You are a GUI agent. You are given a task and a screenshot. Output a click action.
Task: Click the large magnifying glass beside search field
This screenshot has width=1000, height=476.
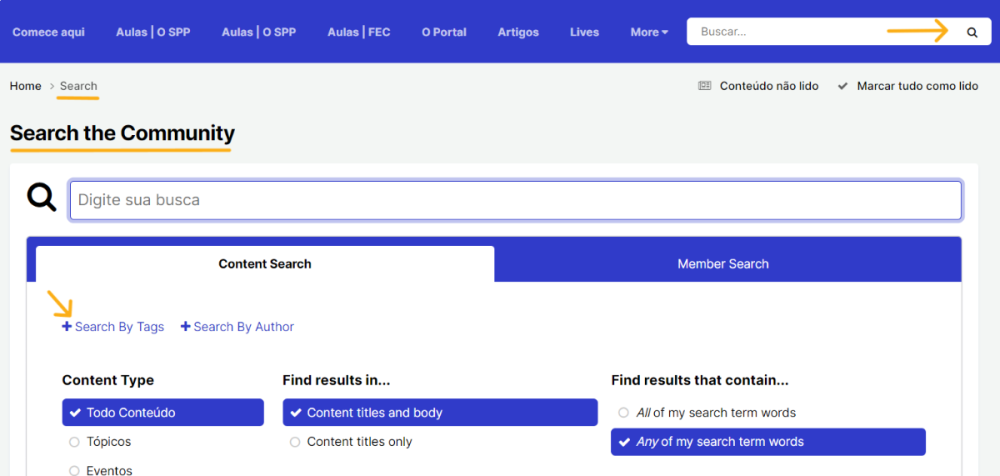[41, 198]
